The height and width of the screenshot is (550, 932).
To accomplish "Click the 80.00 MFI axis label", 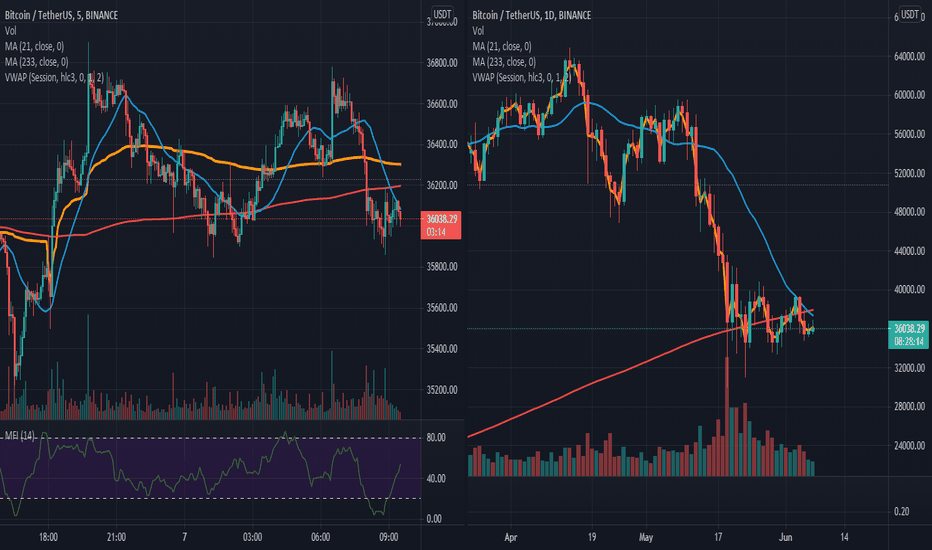I will [436, 438].
